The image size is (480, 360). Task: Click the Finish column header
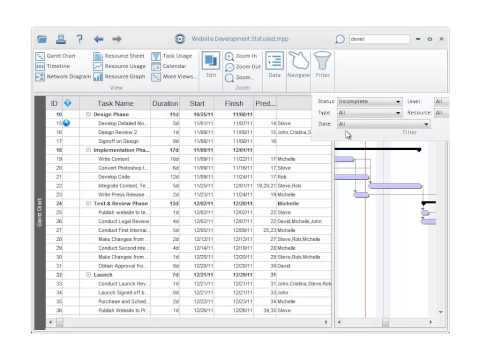(x=234, y=103)
